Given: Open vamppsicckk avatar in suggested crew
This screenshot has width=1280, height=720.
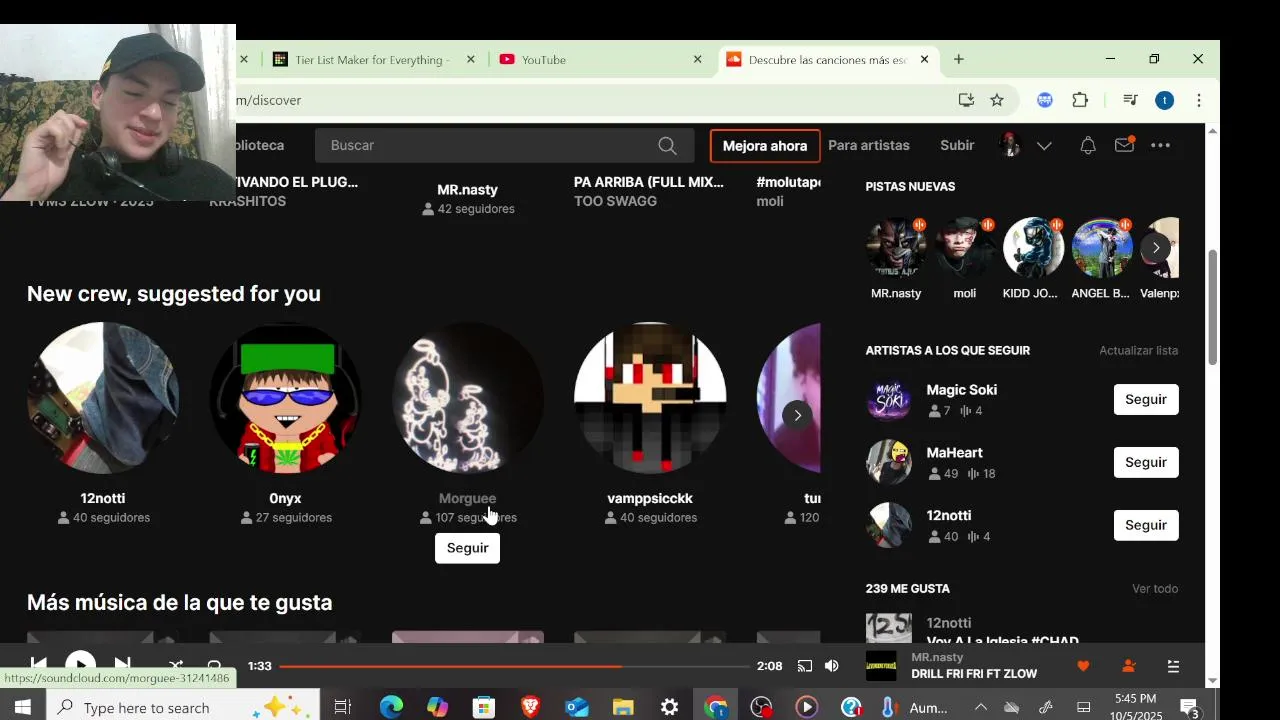Looking at the screenshot, I should click(650, 398).
